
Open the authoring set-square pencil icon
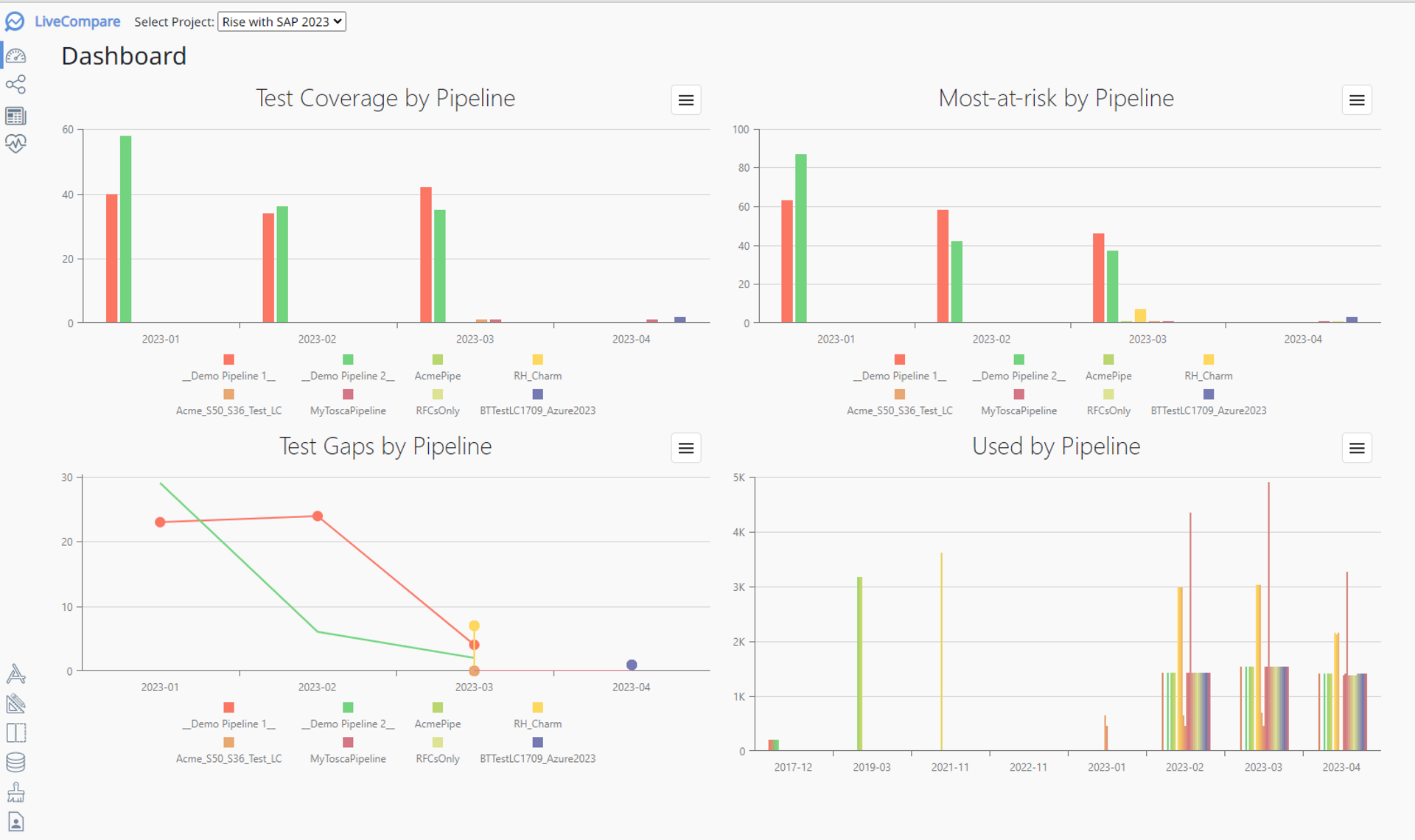15,704
